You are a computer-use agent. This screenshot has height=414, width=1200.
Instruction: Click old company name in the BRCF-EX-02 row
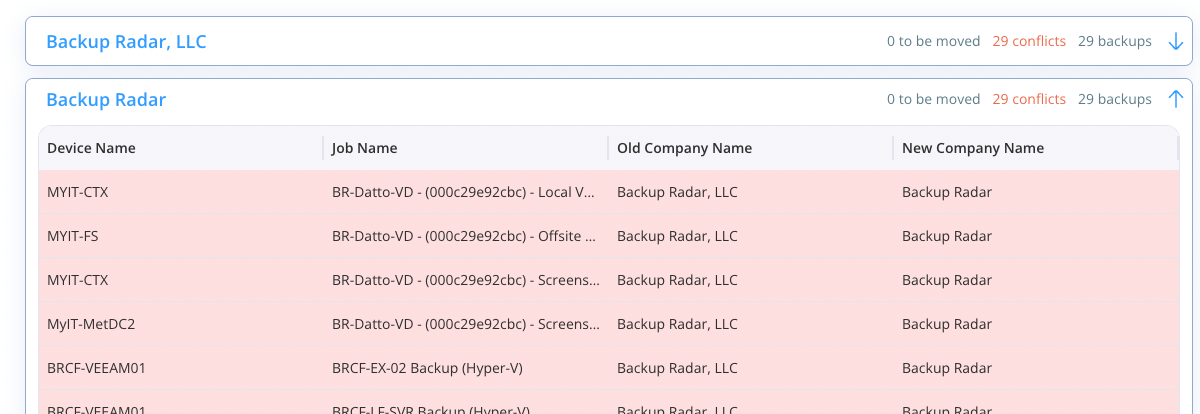[x=677, y=368]
